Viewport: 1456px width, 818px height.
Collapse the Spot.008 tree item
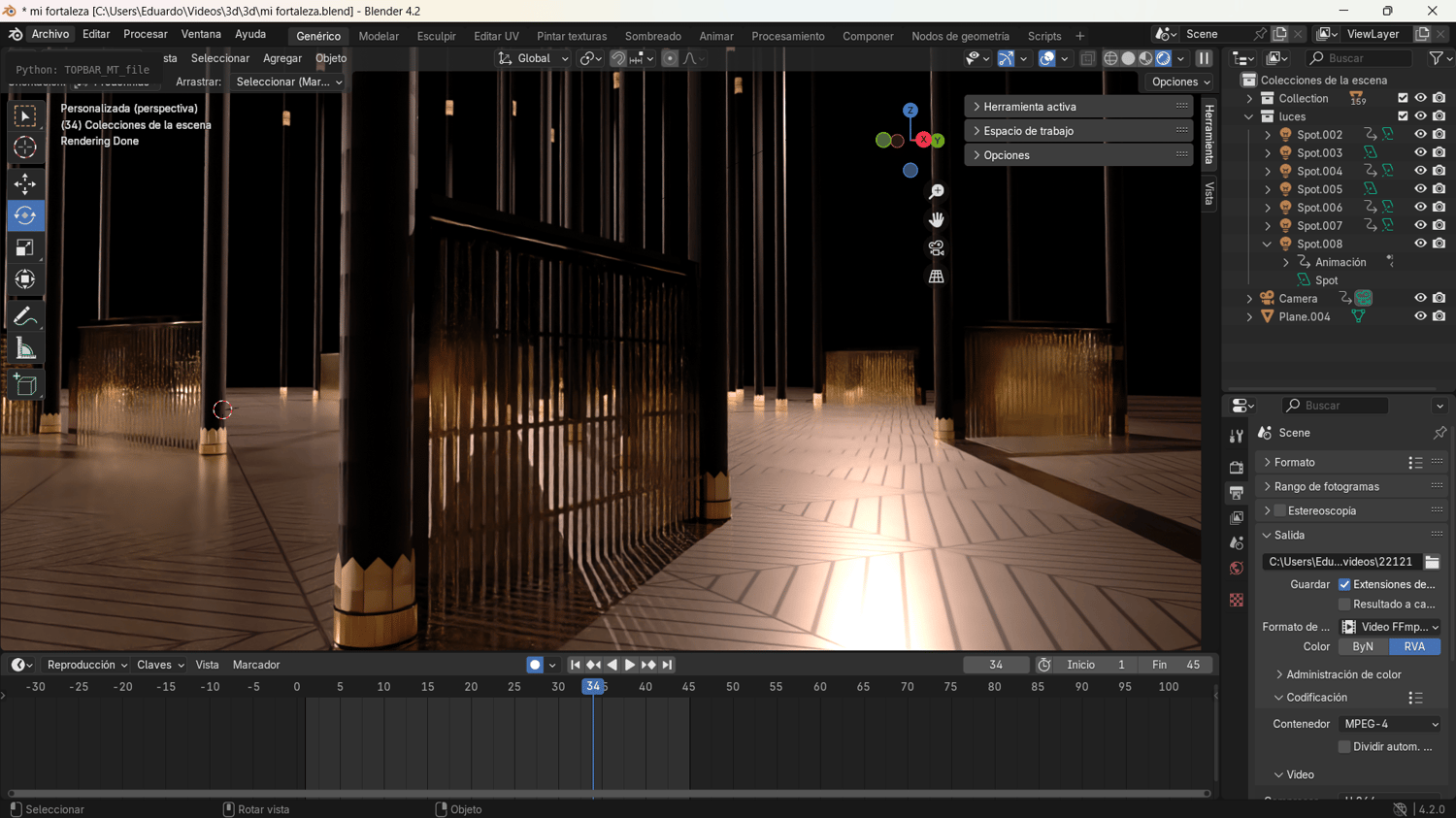tap(1267, 244)
